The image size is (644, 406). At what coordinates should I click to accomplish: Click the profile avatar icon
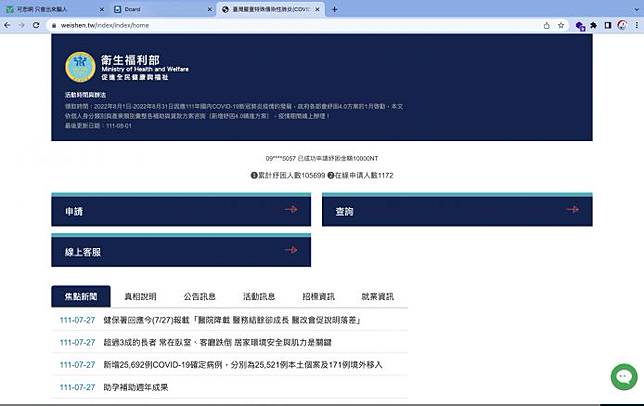pos(622,25)
